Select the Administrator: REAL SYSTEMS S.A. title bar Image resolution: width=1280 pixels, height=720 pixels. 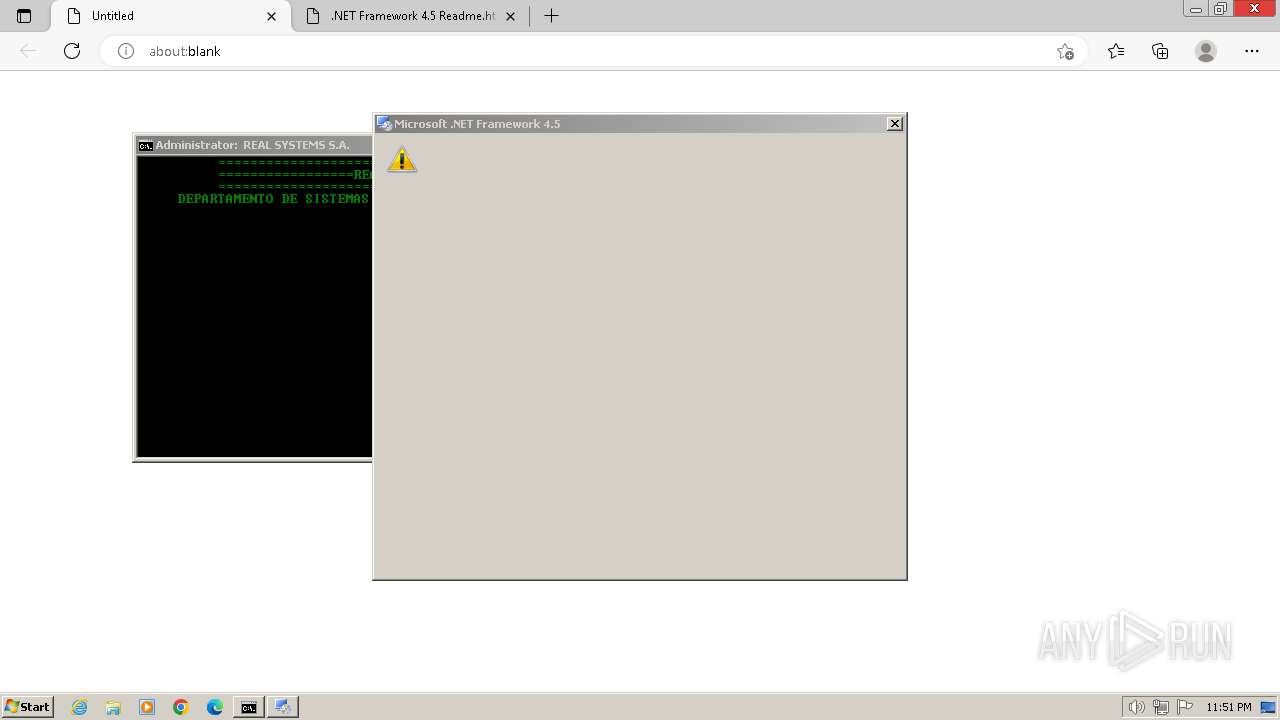[254, 145]
